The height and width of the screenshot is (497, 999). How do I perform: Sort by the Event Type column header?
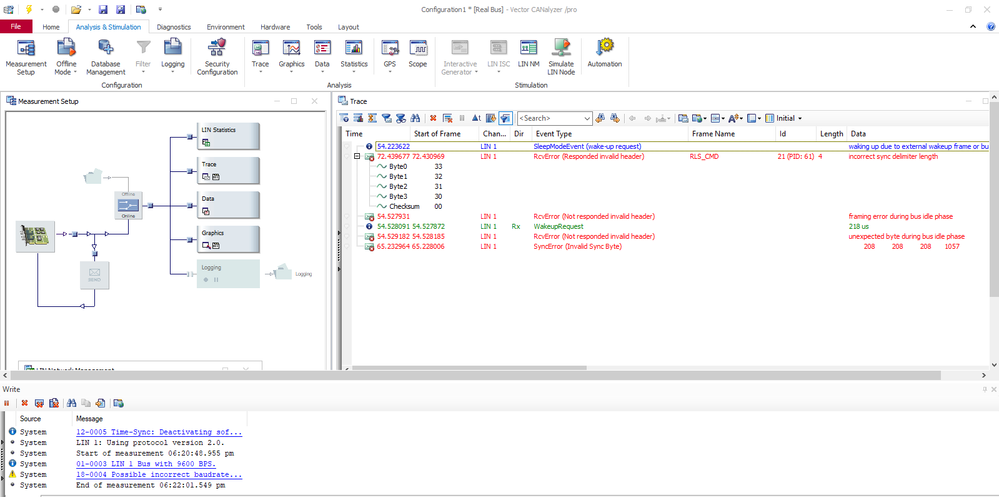coord(610,134)
